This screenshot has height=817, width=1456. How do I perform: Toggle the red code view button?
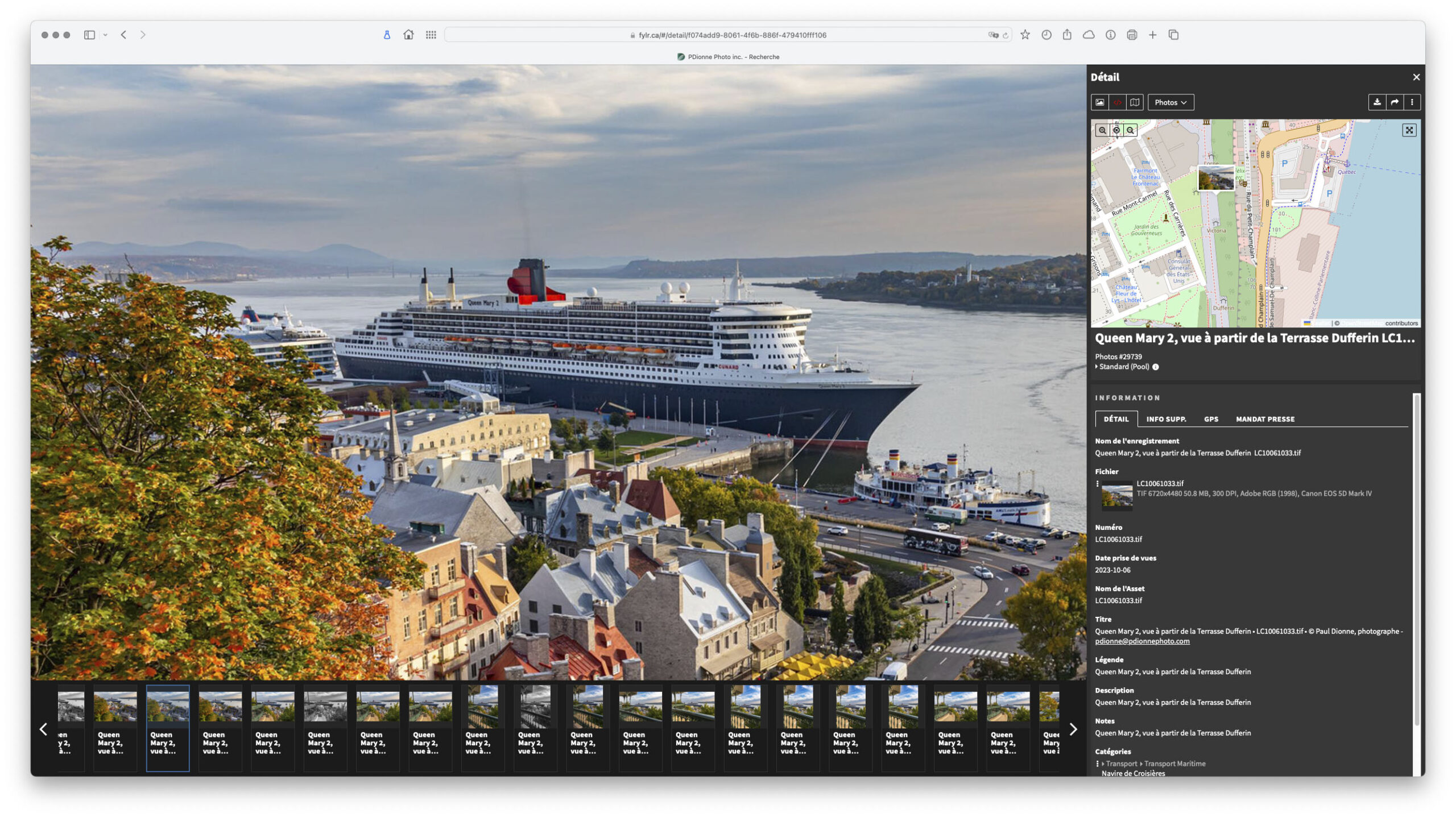tap(1117, 102)
